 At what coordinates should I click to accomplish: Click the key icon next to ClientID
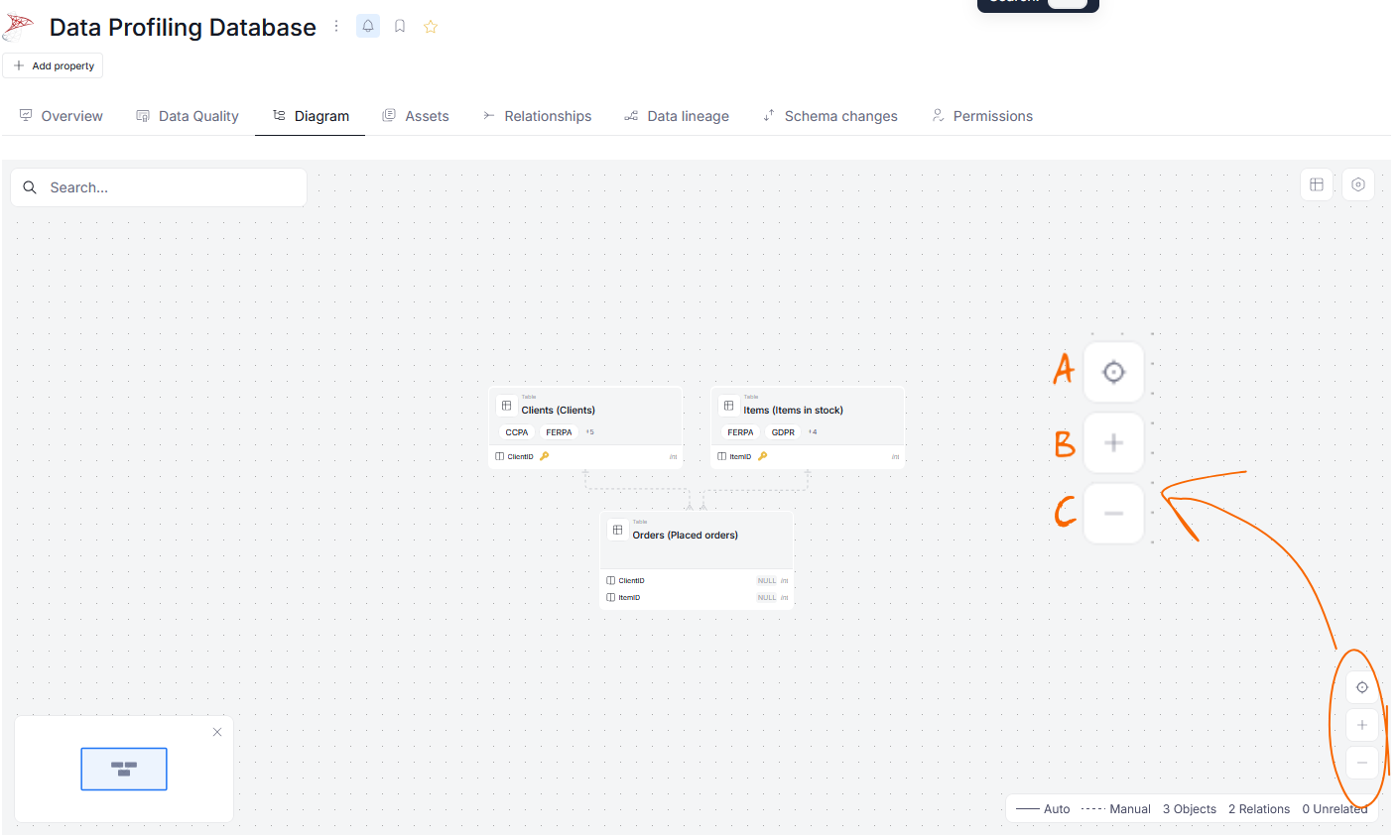(x=544, y=456)
